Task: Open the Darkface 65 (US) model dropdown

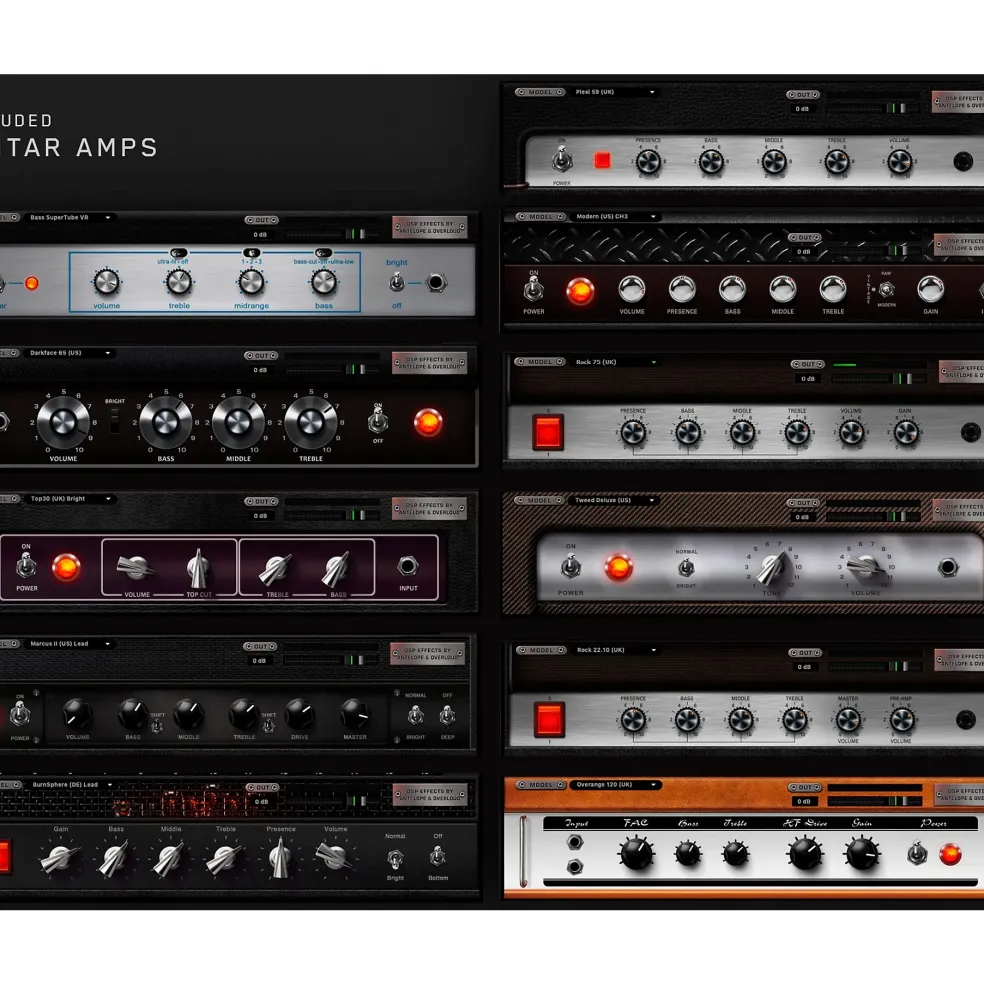Action: point(70,353)
